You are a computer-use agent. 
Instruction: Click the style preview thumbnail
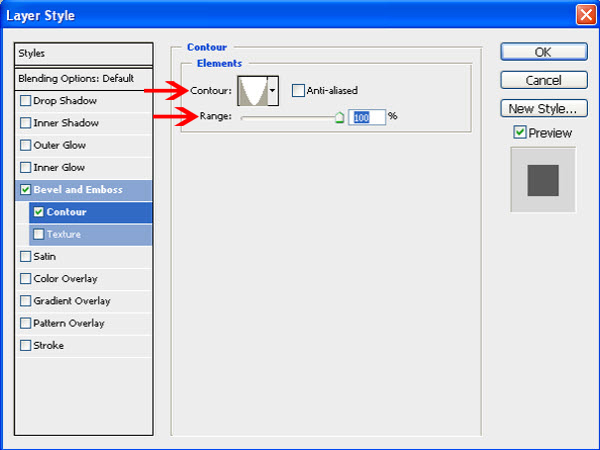[543, 179]
